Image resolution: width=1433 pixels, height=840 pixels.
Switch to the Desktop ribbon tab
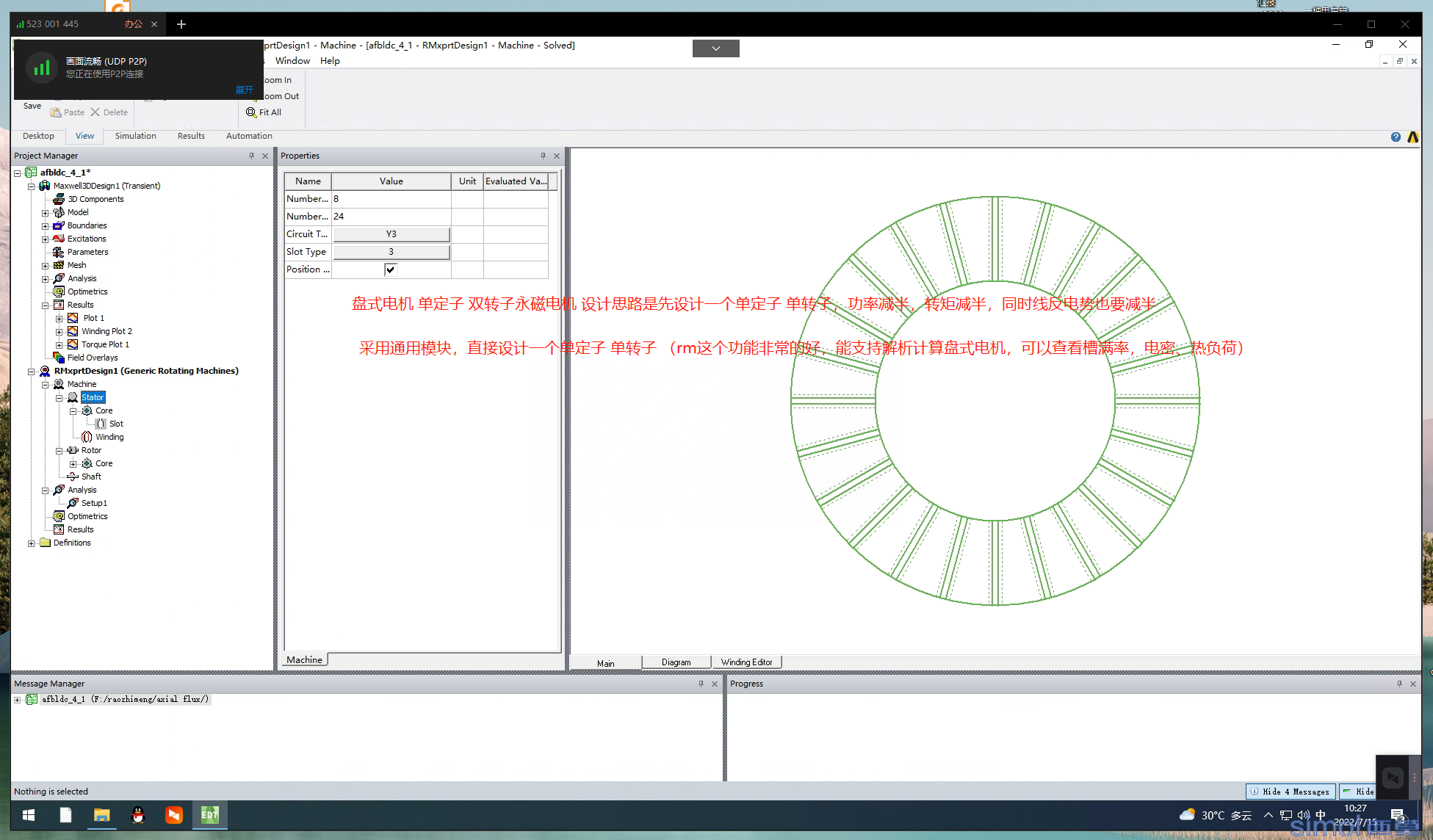pyautogui.click(x=38, y=136)
